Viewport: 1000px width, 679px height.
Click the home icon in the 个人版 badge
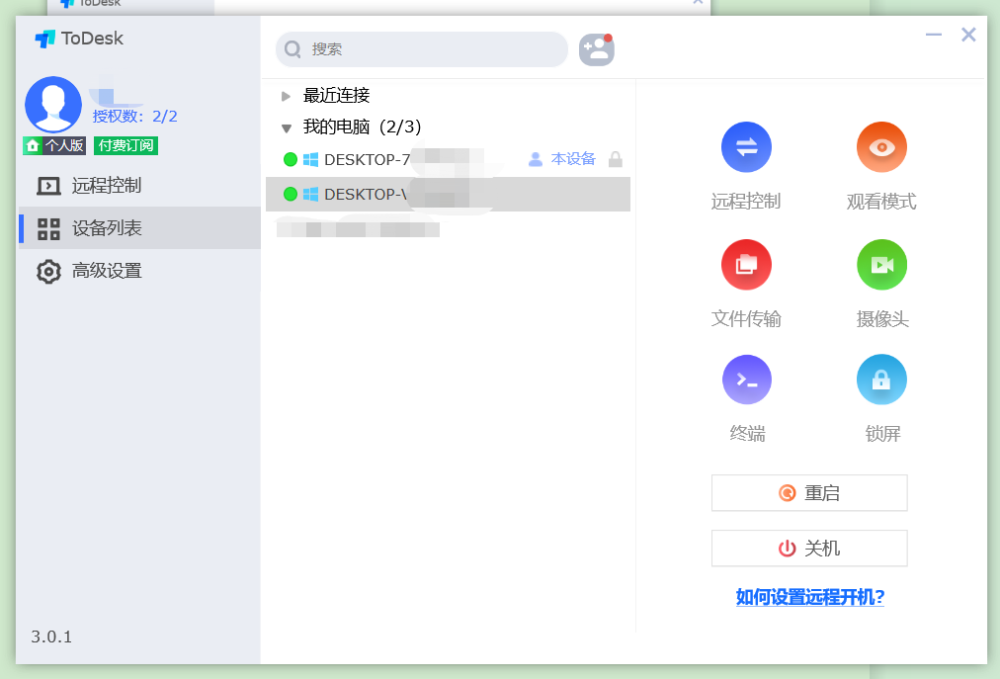pos(32,145)
